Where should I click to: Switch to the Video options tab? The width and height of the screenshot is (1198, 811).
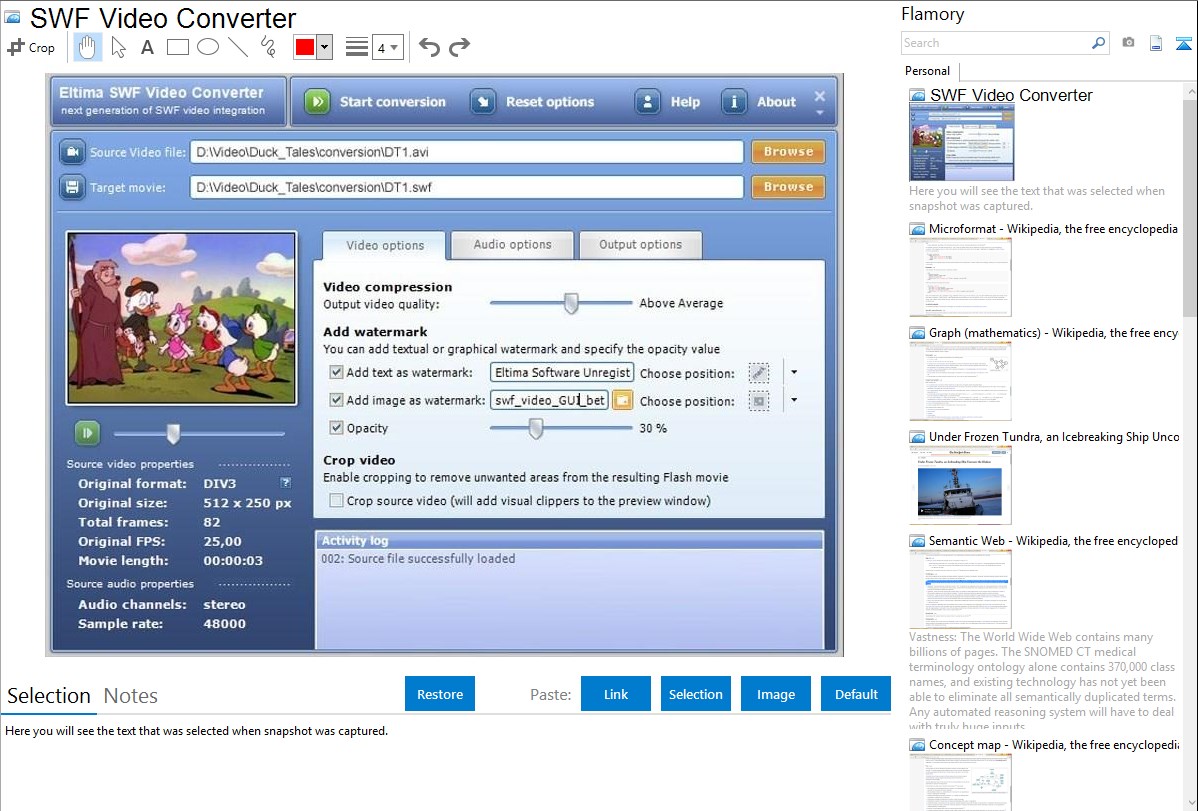tap(384, 245)
